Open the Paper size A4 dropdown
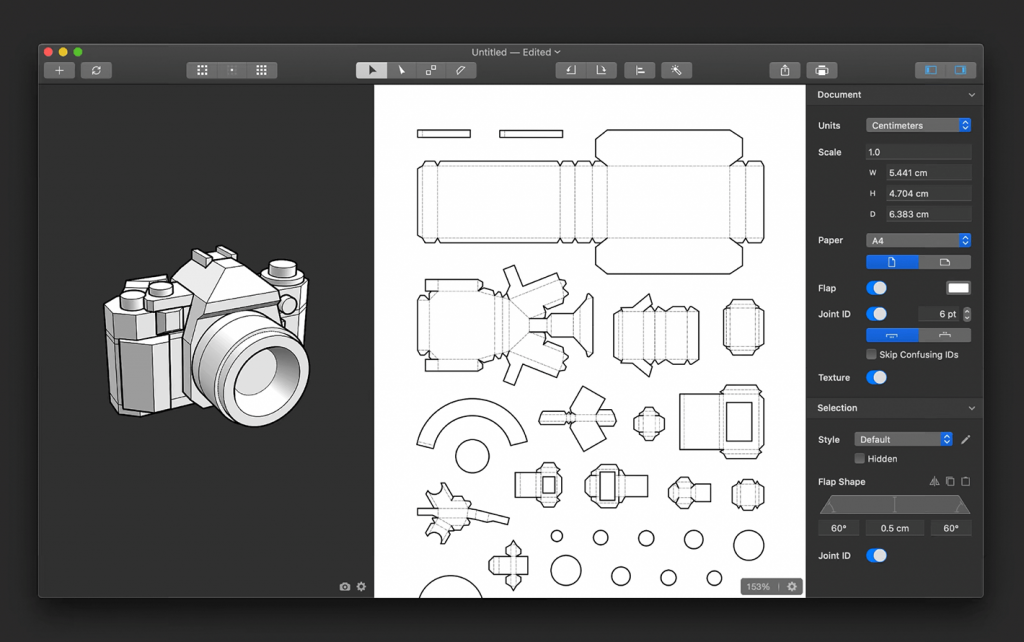This screenshot has height=642, width=1024. [918, 240]
